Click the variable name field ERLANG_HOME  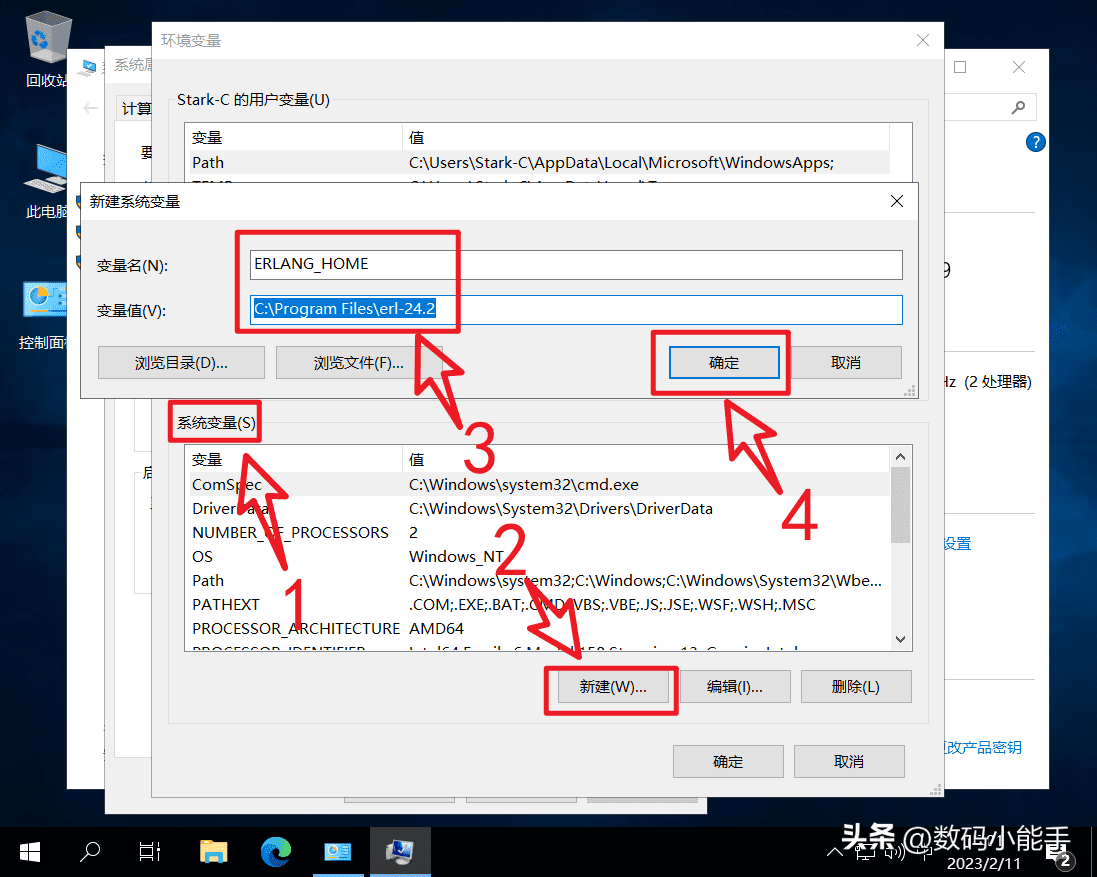(x=576, y=265)
